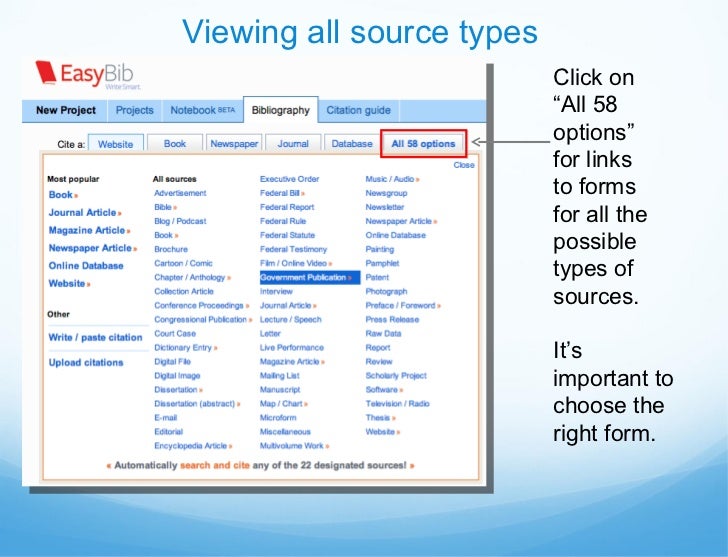Click the search and cite link

pos(214,465)
